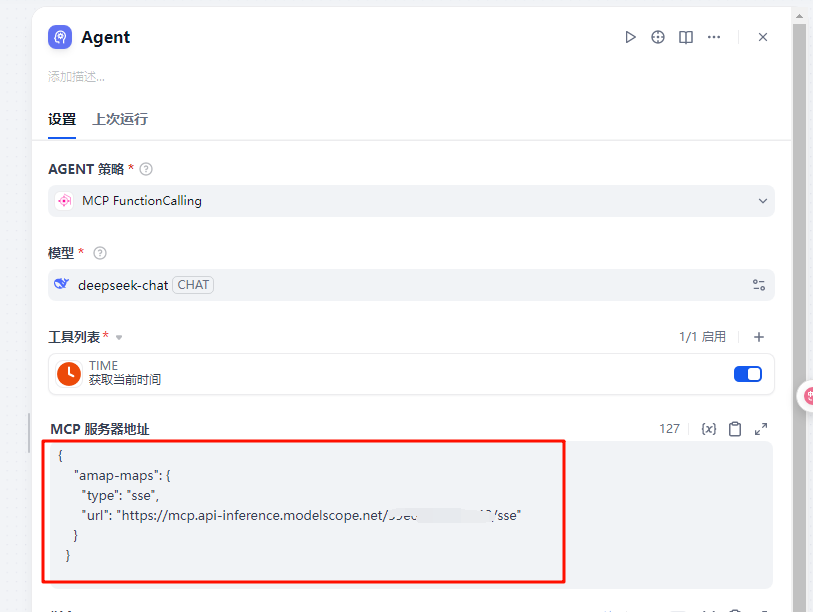Switch to the 上次运行 tab
The height and width of the screenshot is (612, 813).
click(x=120, y=119)
